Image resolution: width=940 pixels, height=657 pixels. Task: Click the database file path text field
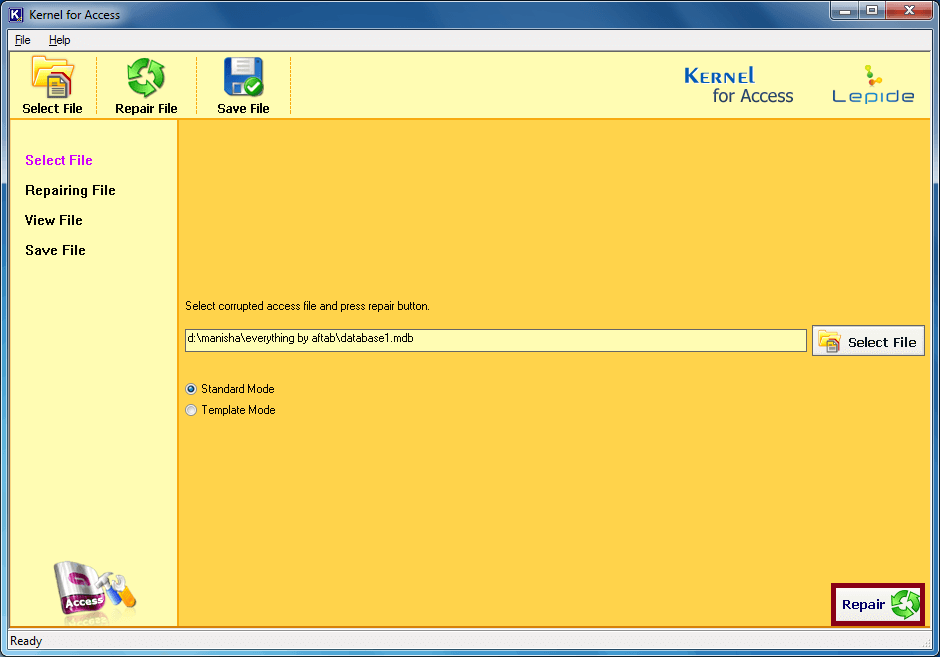[x=495, y=340]
